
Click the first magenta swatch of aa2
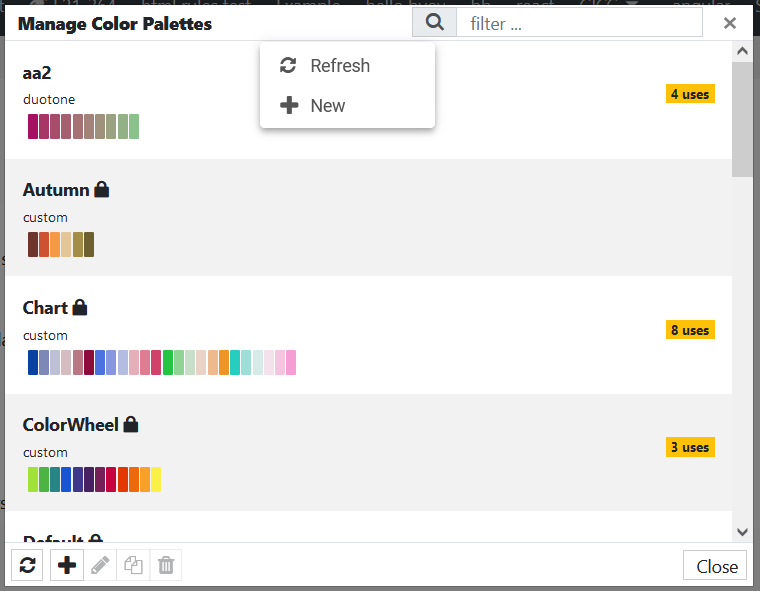click(32, 127)
